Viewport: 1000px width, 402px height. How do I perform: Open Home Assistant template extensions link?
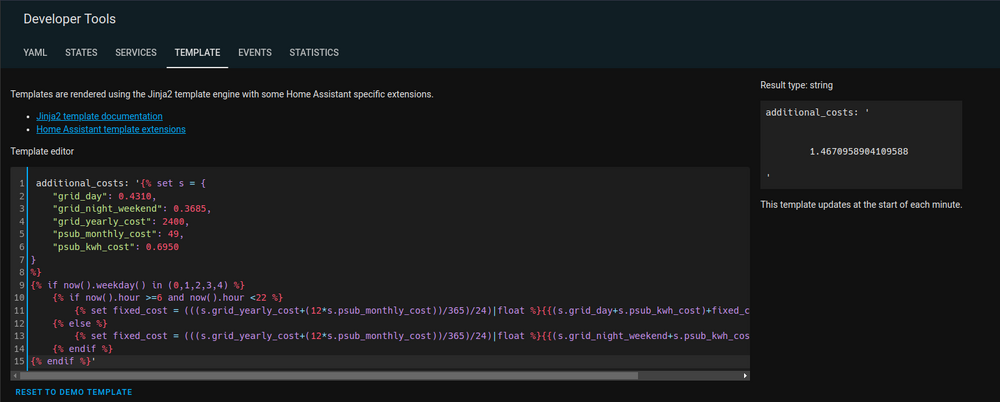coord(110,129)
